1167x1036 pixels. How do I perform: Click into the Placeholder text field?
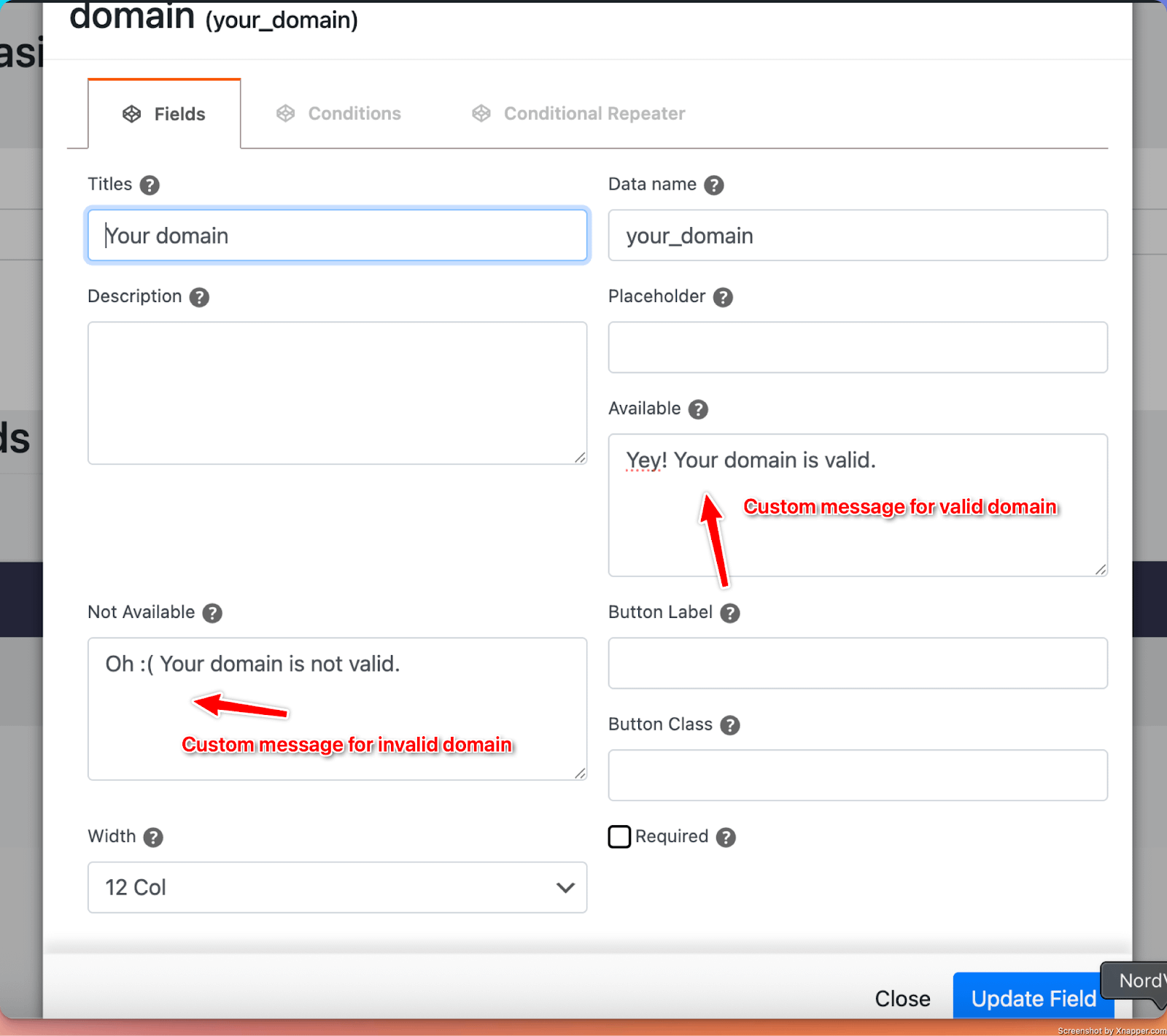click(x=858, y=347)
